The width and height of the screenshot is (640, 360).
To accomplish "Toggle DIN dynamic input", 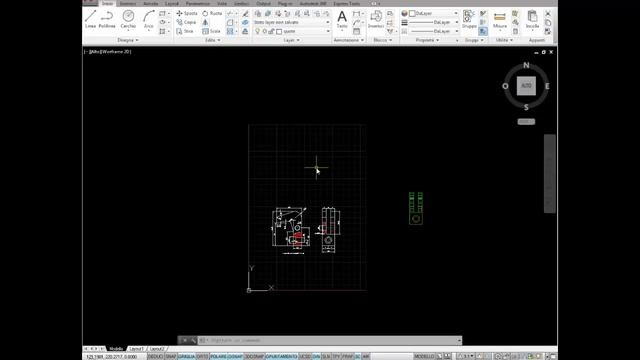I will coord(316,356).
